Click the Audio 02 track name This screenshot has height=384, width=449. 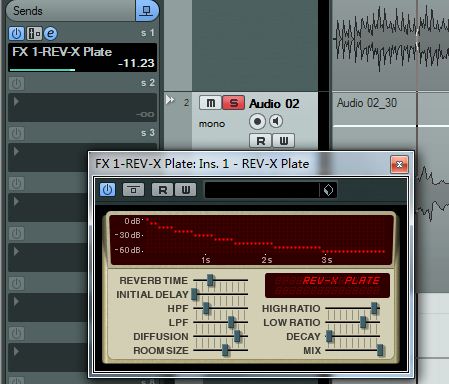274,103
